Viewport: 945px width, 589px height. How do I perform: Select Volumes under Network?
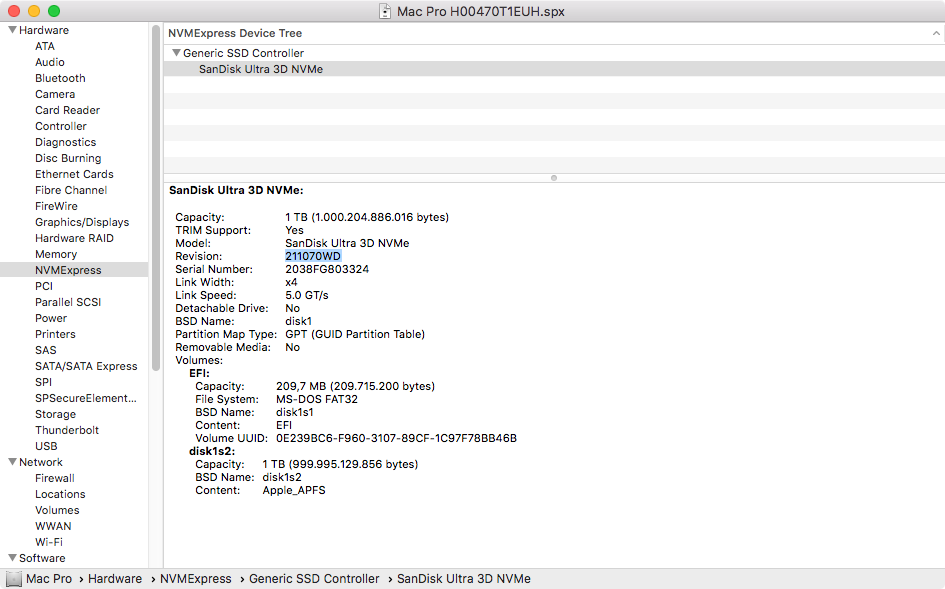click(x=57, y=510)
